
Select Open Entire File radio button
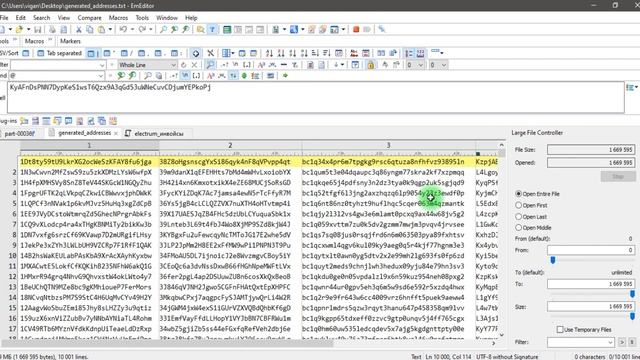click(x=518, y=193)
